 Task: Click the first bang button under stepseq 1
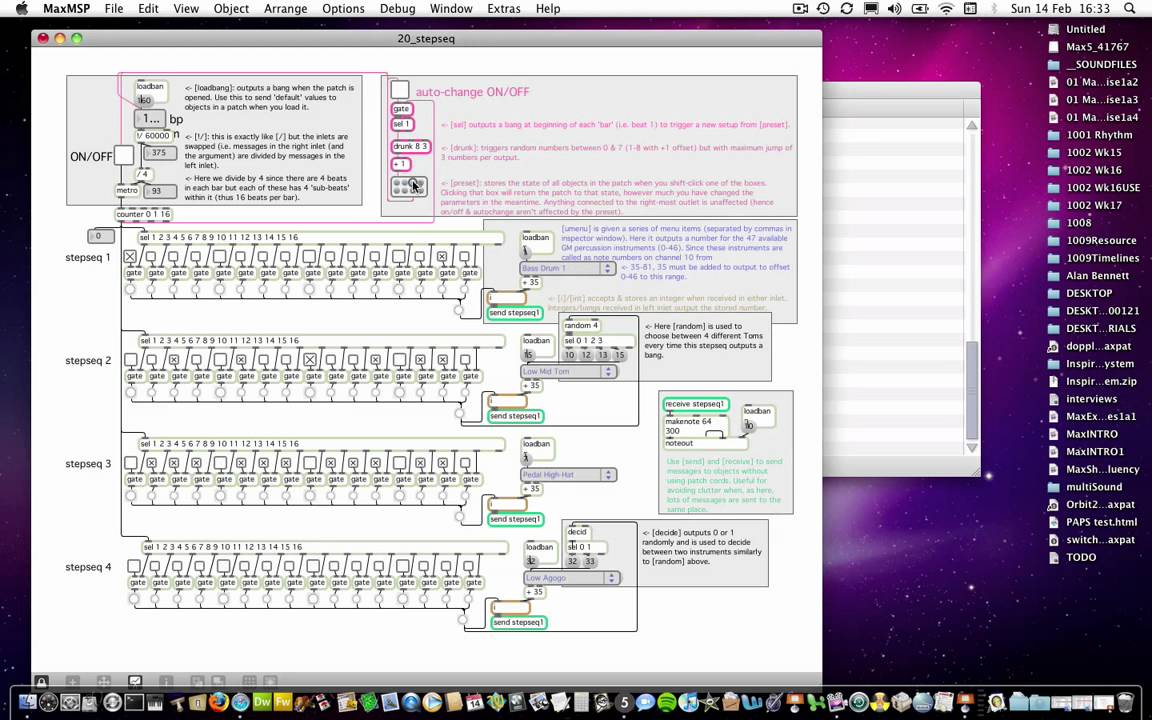130,289
